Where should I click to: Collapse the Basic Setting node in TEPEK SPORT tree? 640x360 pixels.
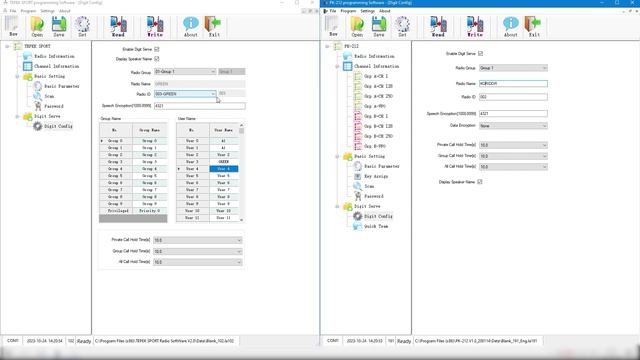pos(17,76)
